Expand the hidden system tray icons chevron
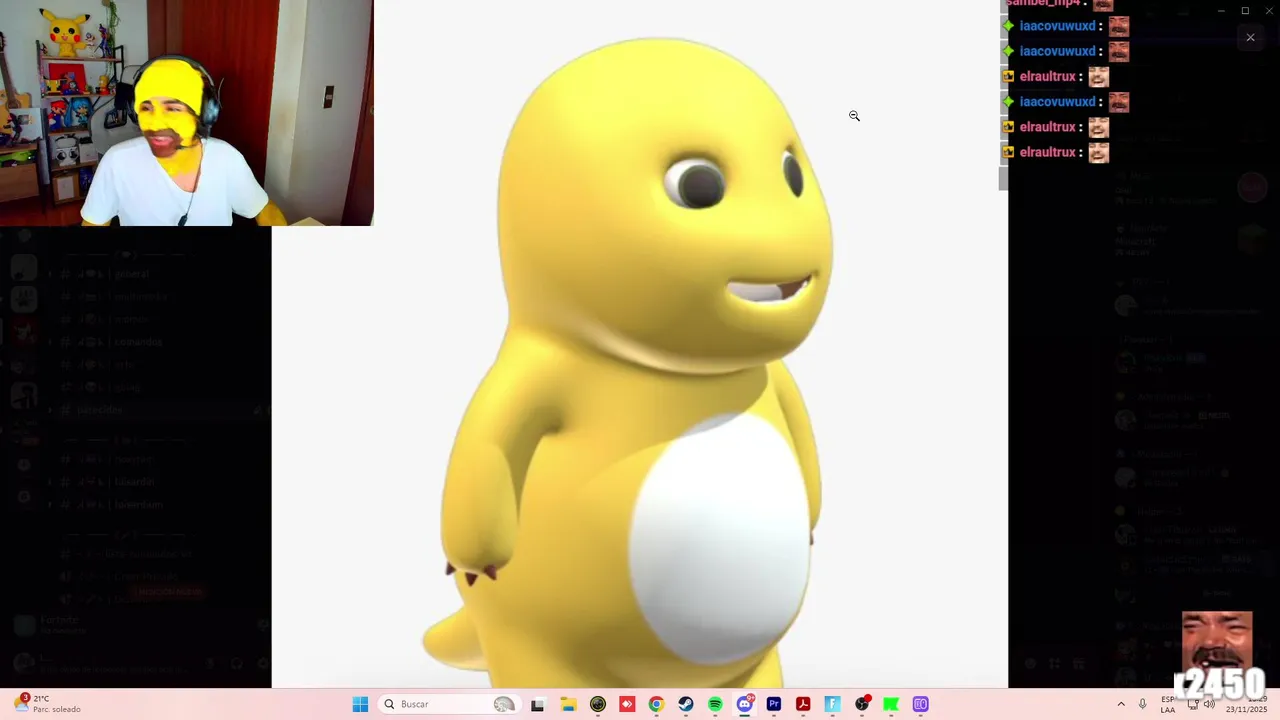The width and height of the screenshot is (1280, 720). [1121, 704]
